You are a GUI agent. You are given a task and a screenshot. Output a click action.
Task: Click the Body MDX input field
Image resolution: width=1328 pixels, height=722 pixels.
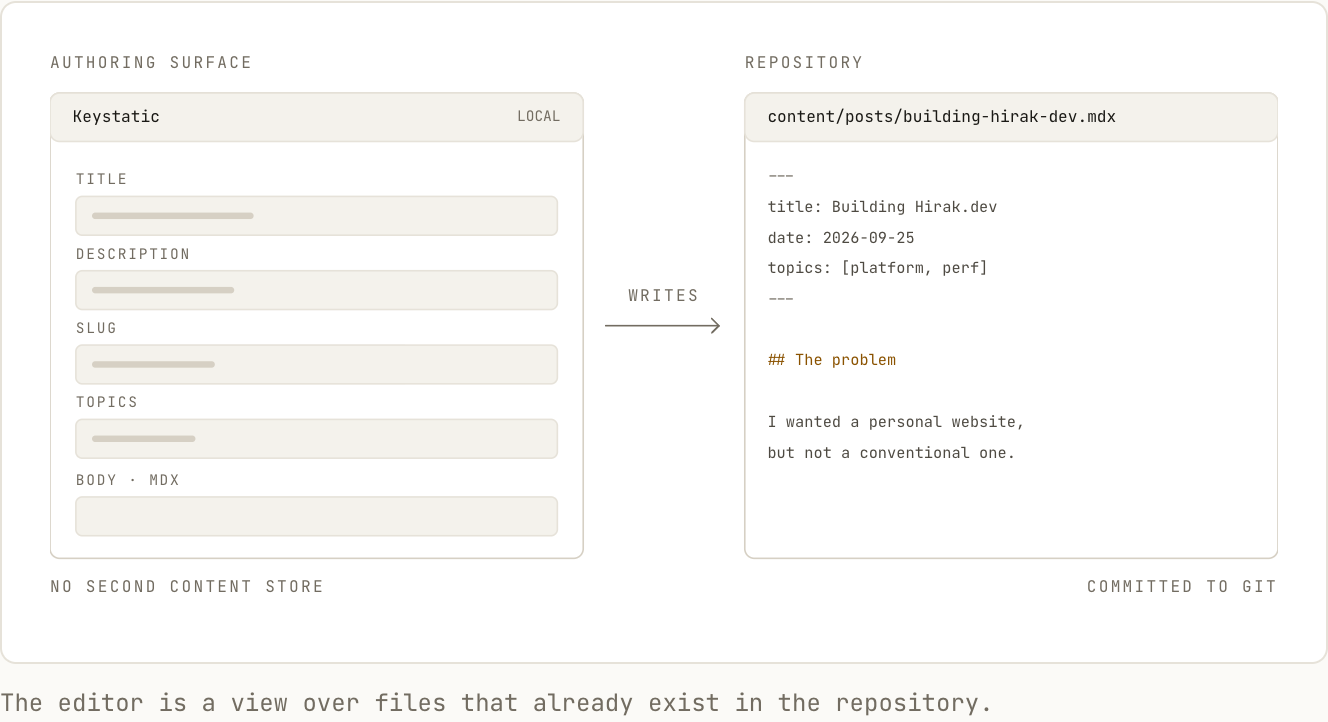coord(316,516)
